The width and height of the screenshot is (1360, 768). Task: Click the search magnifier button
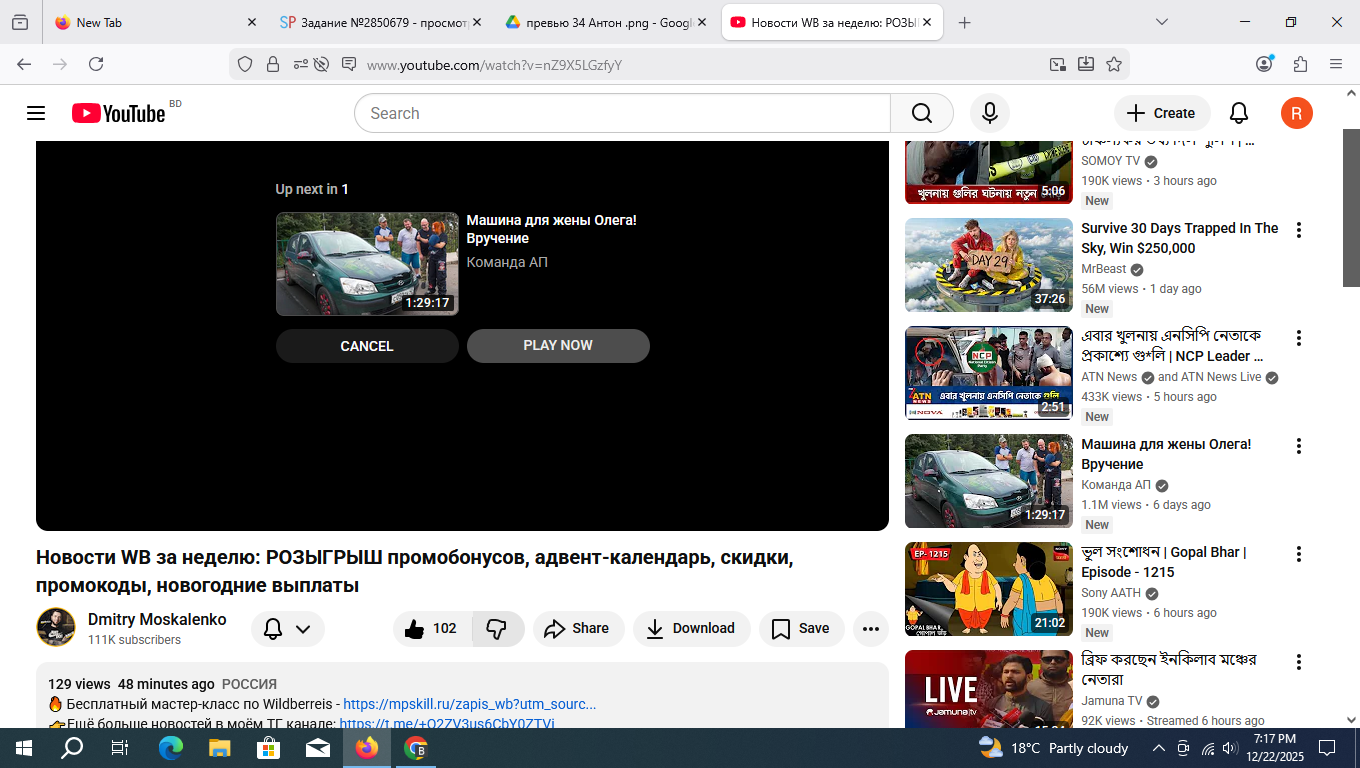(921, 113)
